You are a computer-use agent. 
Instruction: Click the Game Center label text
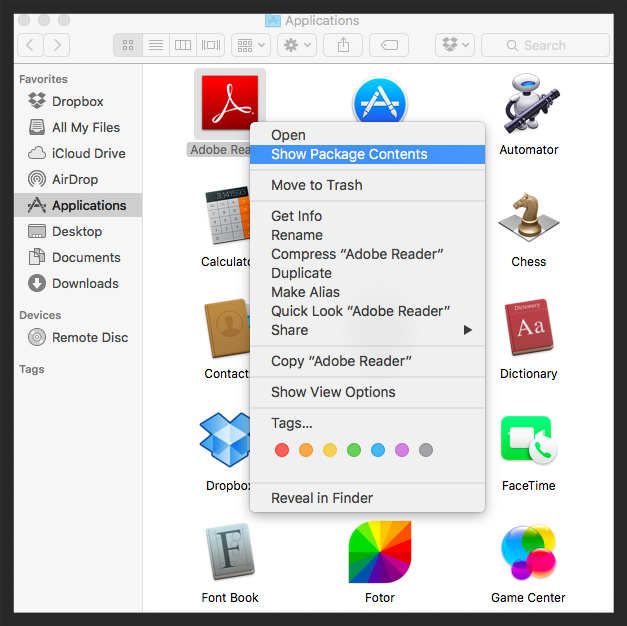click(x=528, y=598)
